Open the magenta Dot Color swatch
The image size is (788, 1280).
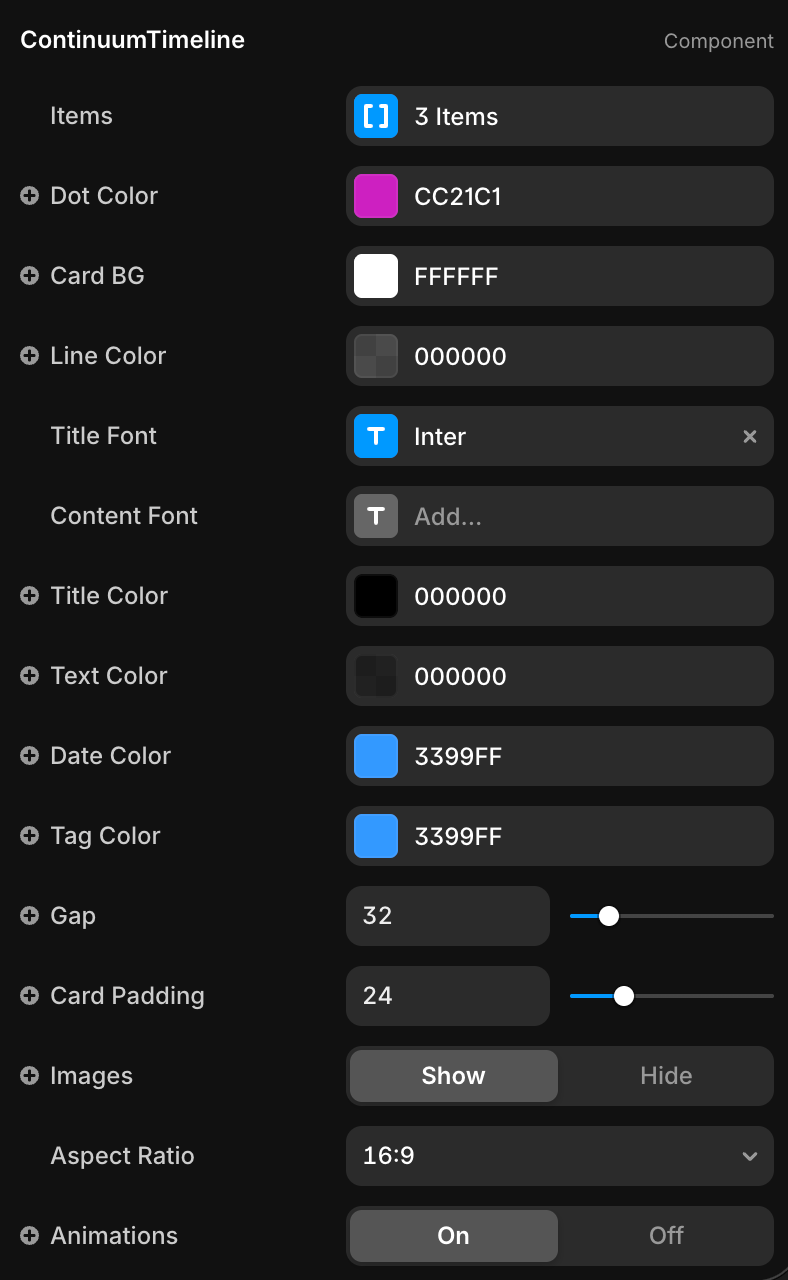pyautogui.click(x=376, y=196)
